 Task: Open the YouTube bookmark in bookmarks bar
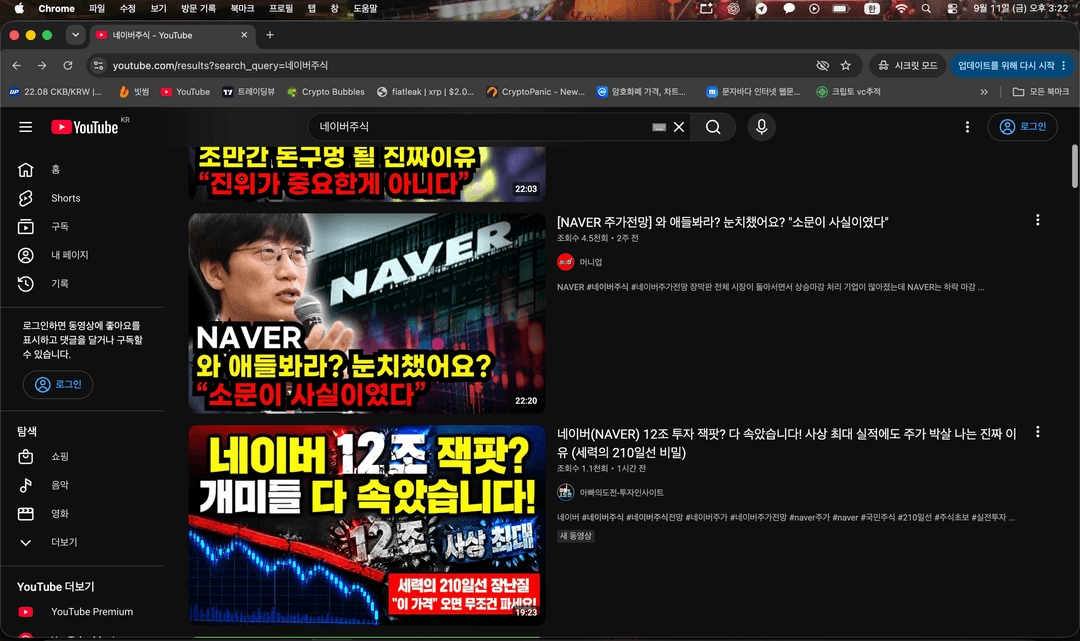point(185,92)
